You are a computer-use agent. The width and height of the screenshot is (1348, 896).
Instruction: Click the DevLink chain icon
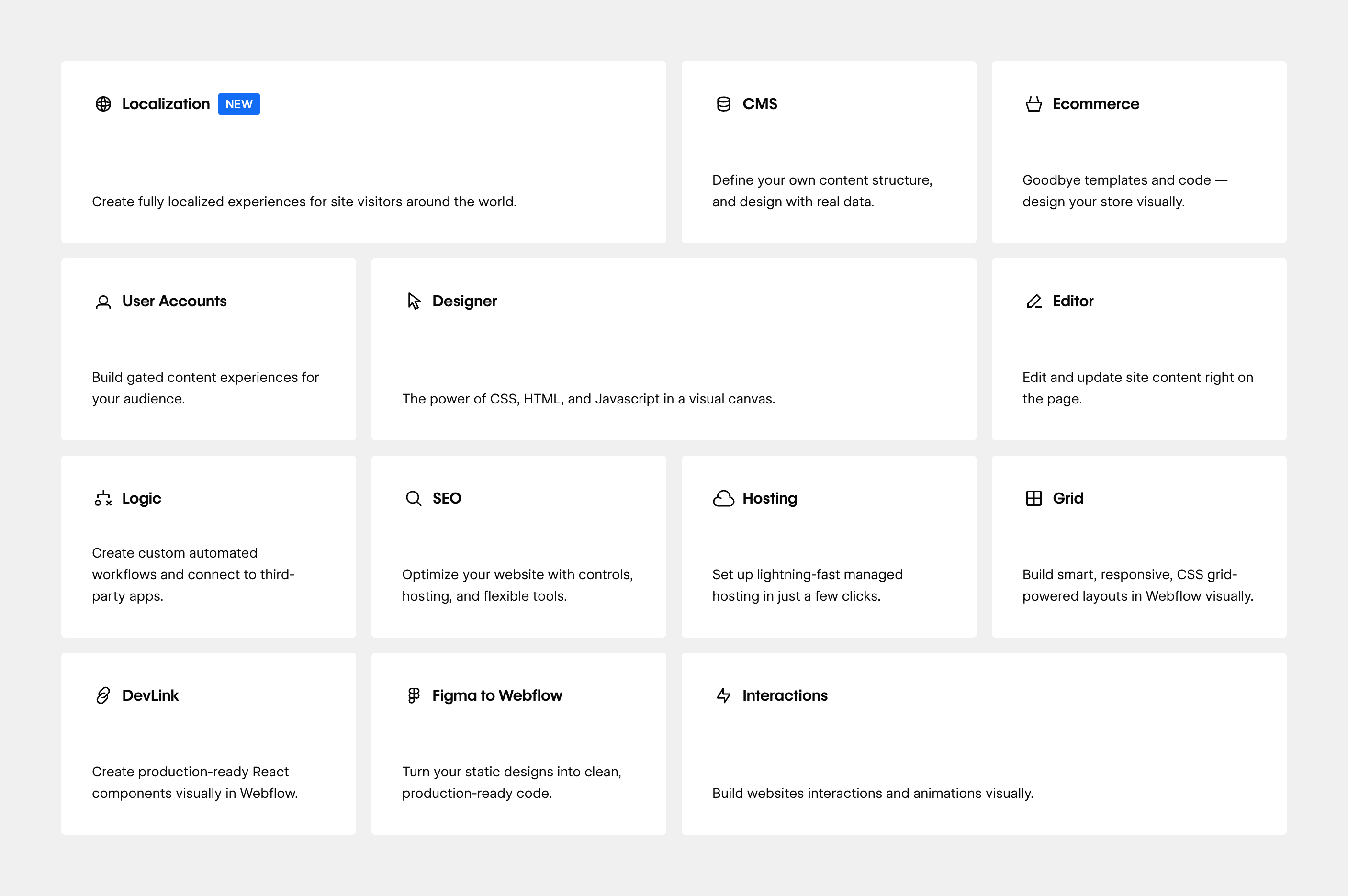click(103, 695)
